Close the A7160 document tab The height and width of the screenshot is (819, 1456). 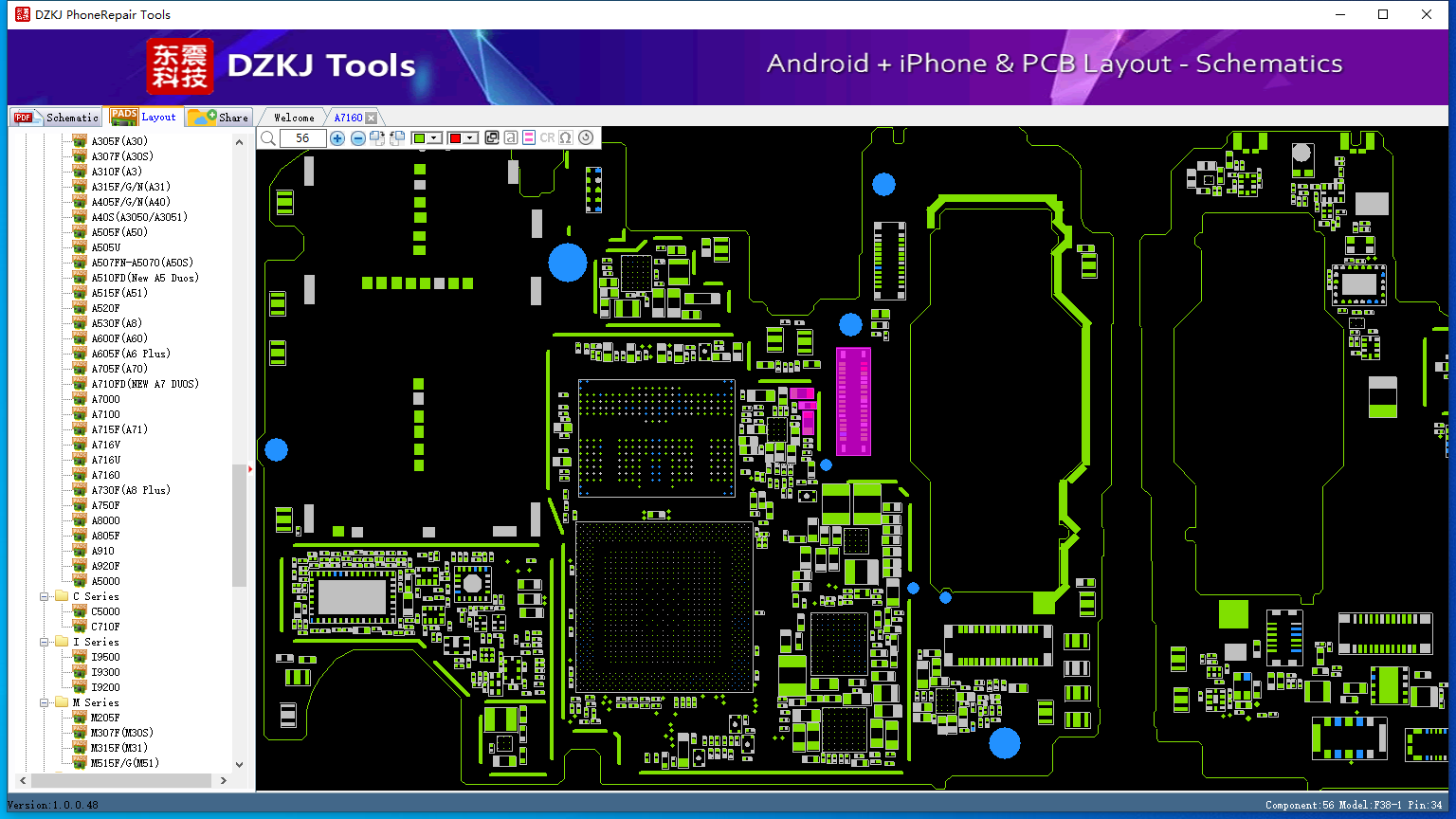(372, 118)
